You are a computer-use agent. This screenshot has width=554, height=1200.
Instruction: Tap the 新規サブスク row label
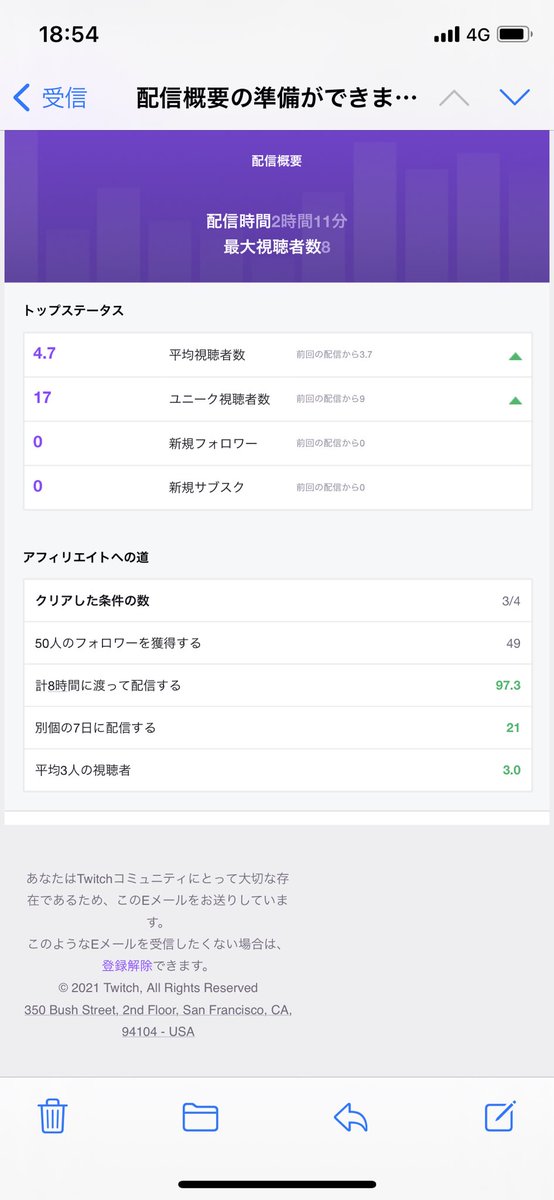(206, 487)
